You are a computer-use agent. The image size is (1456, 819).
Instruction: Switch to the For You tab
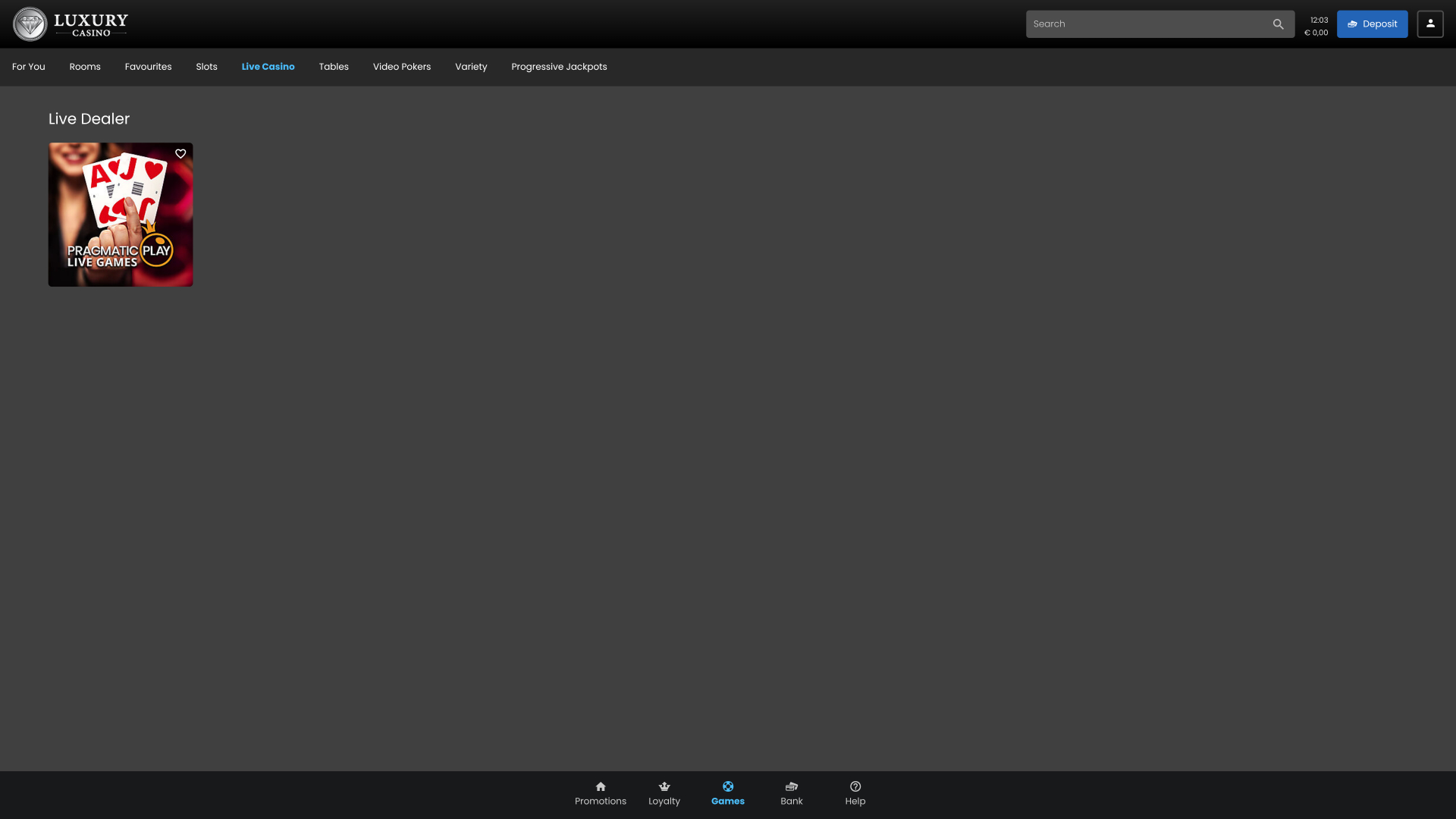[x=29, y=67]
